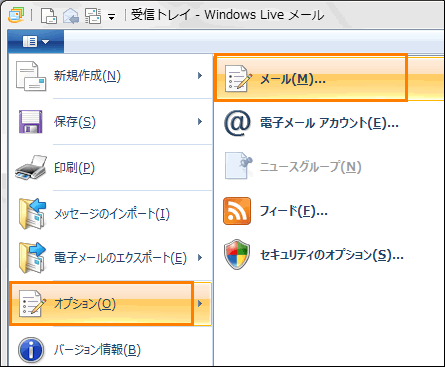Viewport: 445px width, 367px height.
Task: Expand the 新規作成(N) submenu arrow
Action: [x=200, y=76]
